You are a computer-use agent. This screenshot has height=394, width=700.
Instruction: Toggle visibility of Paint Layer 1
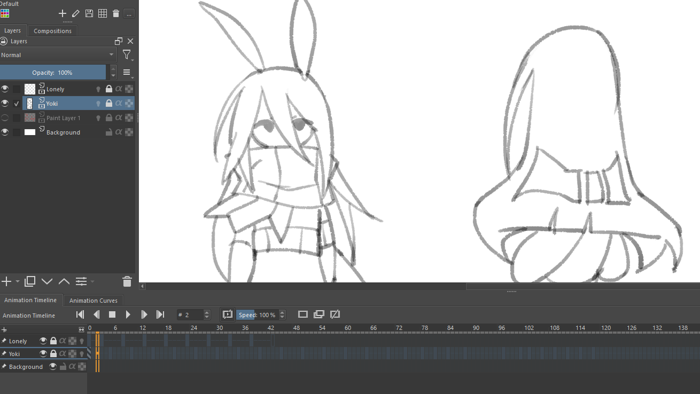[4, 118]
